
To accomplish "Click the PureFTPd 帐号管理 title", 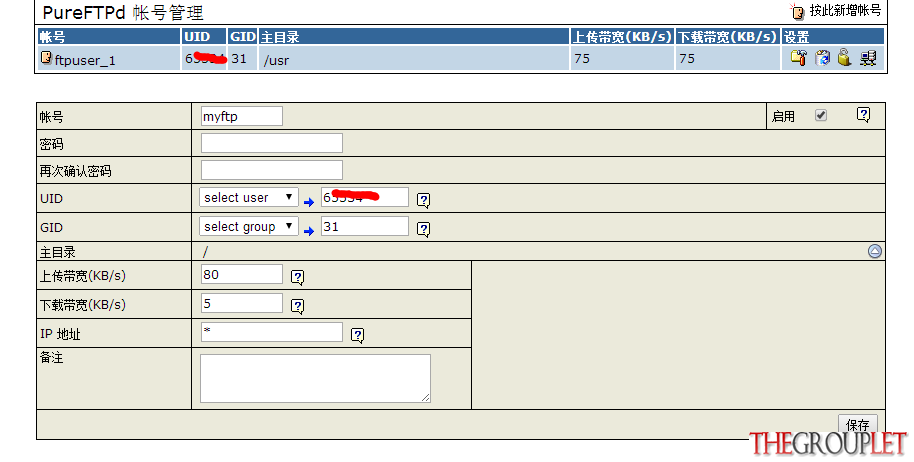I will 123,12.
